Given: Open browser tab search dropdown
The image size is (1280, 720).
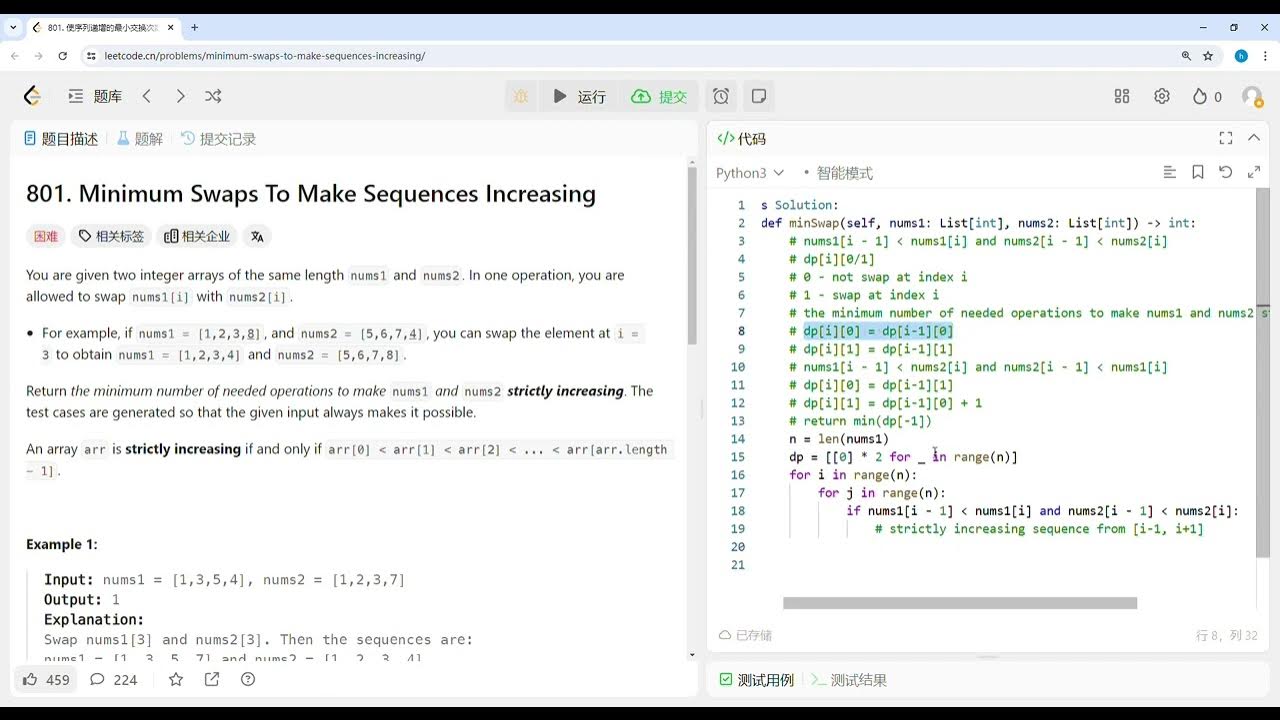Looking at the screenshot, I should tap(13, 27).
